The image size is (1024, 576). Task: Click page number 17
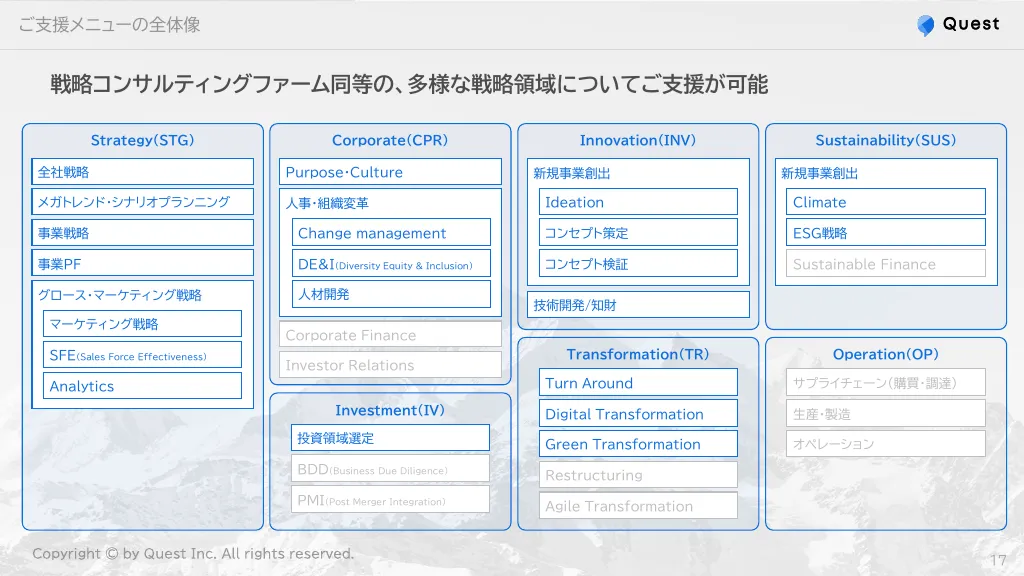point(998,560)
